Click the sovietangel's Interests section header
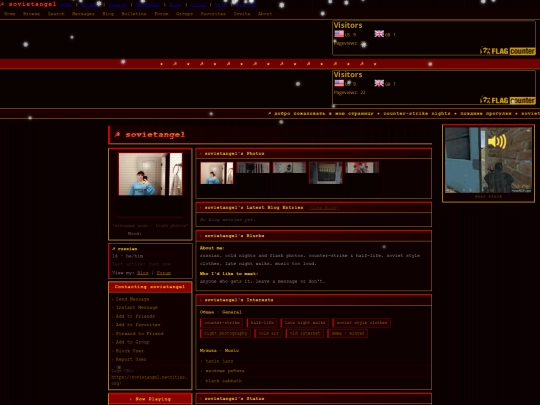 click(314, 300)
